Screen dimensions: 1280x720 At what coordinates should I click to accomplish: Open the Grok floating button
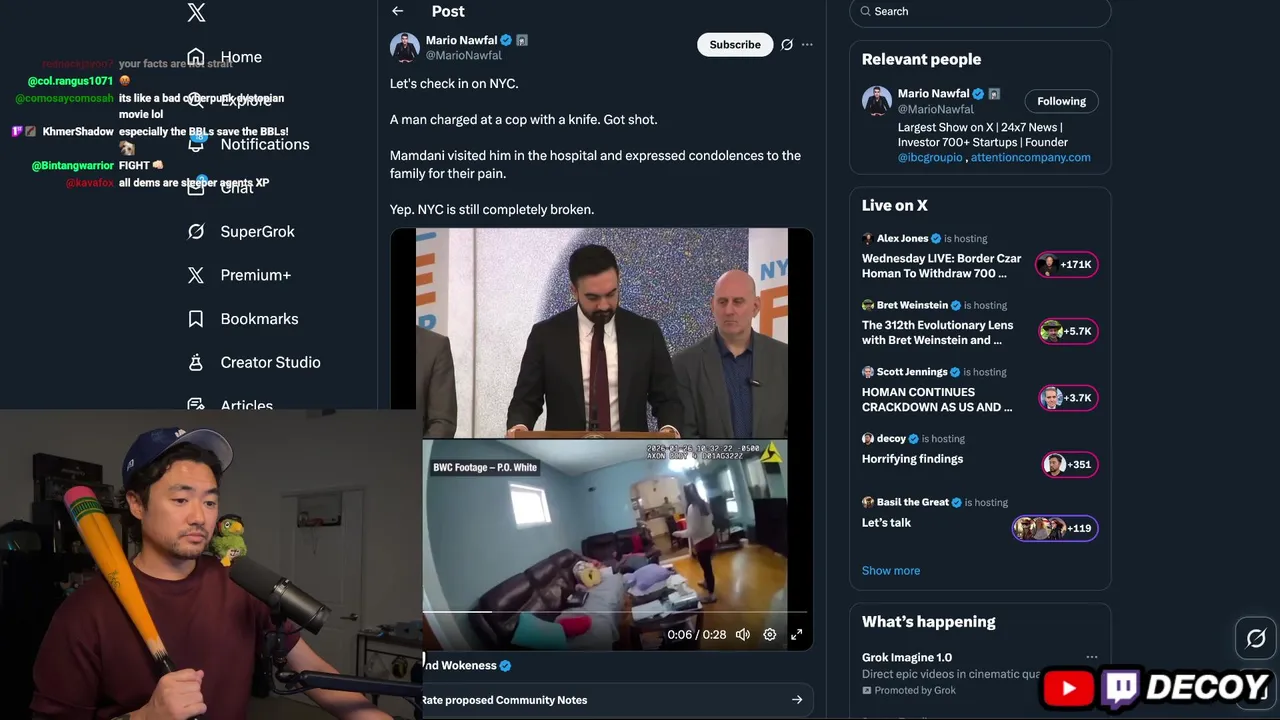(x=1256, y=638)
